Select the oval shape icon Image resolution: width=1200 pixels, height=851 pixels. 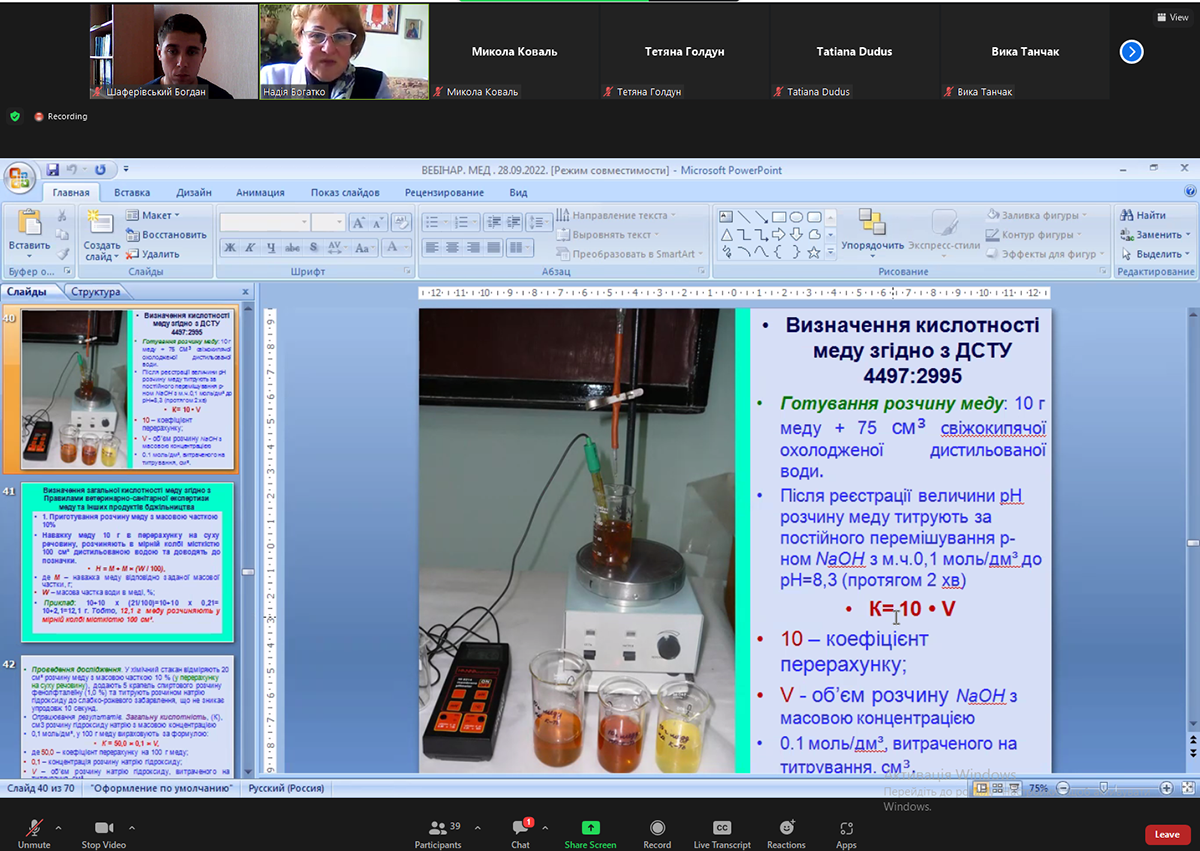coord(796,216)
